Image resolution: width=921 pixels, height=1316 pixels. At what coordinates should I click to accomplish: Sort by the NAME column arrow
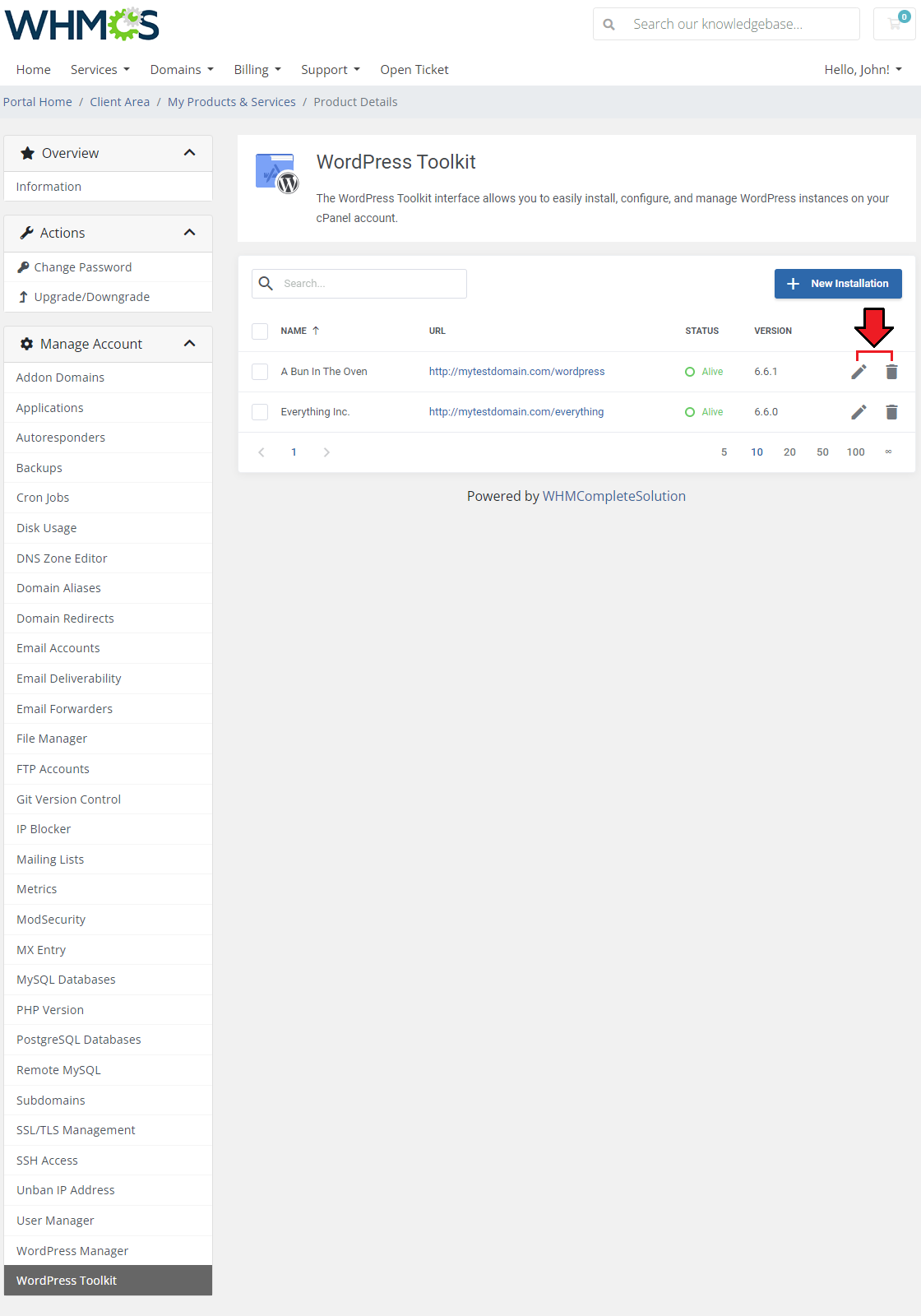(316, 331)
